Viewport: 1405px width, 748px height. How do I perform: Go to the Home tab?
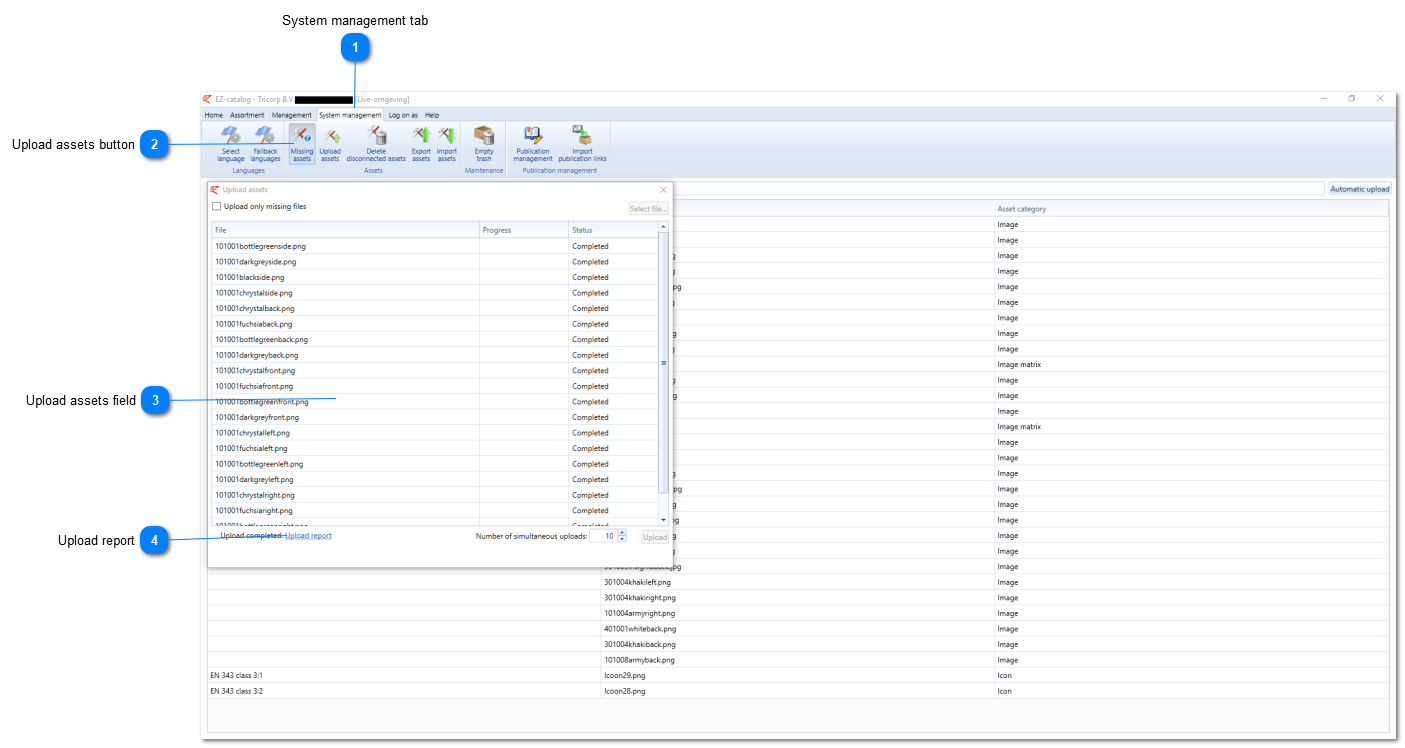(x=214, y=115)
